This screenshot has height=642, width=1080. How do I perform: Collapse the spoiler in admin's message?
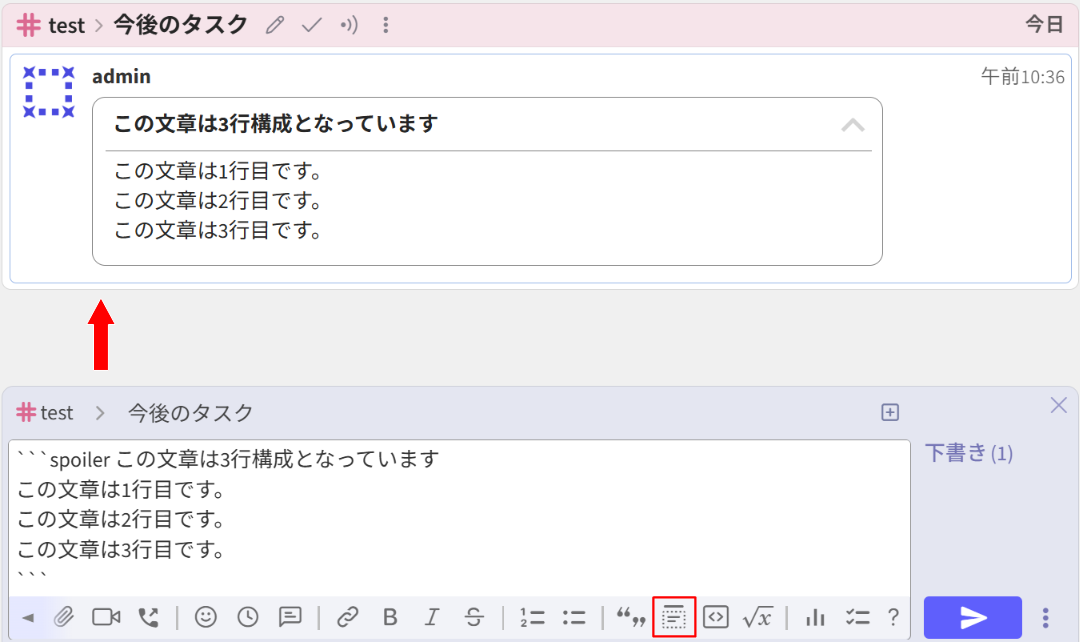pyautogui.click(x=853, y=126)
